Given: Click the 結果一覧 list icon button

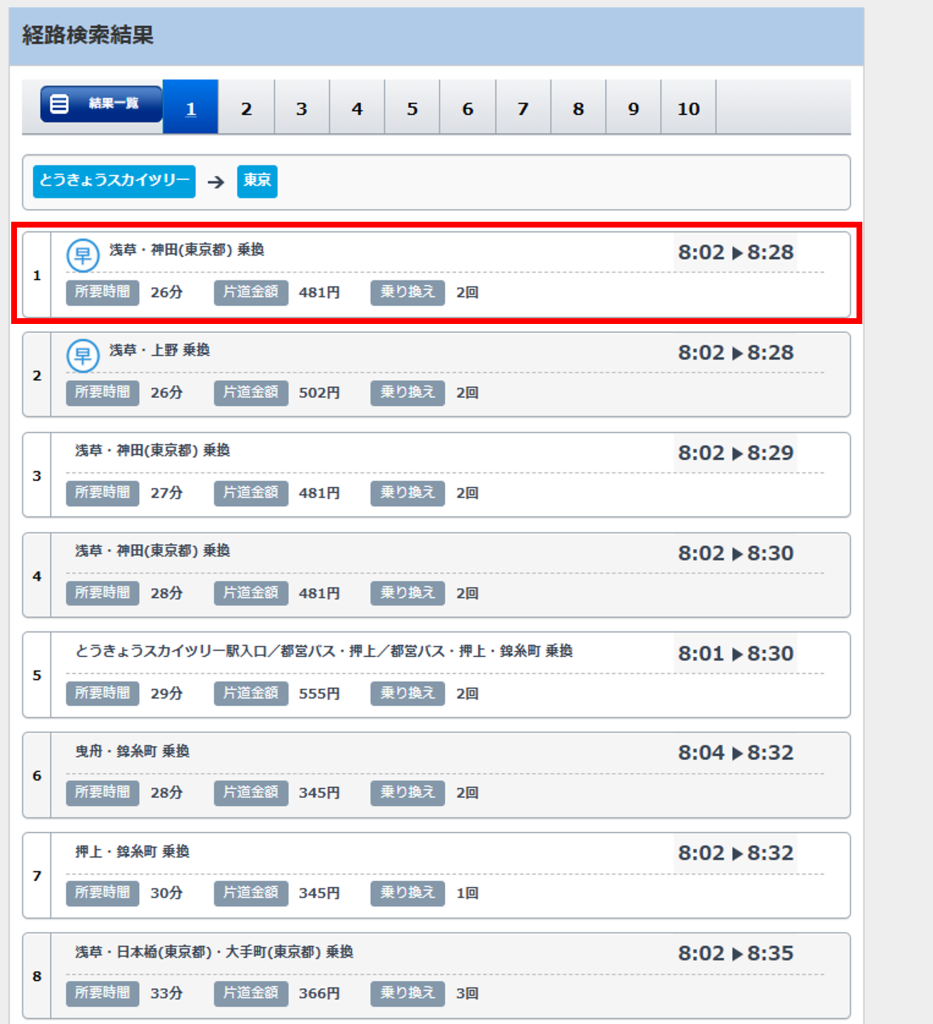Looking at the screenshot, I should 101,104.
